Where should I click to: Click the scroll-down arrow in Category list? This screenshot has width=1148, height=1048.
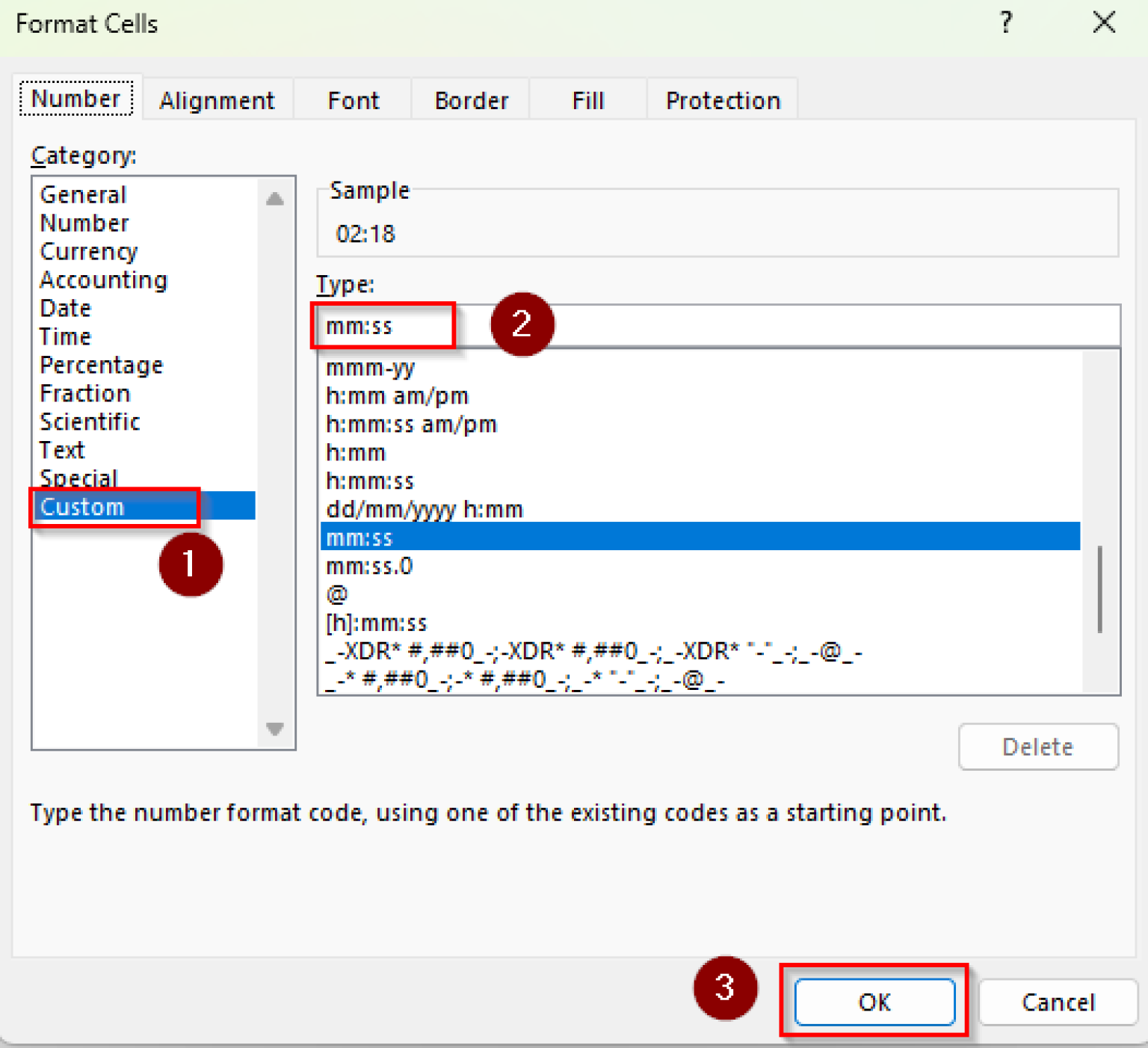tap(274, 729)
